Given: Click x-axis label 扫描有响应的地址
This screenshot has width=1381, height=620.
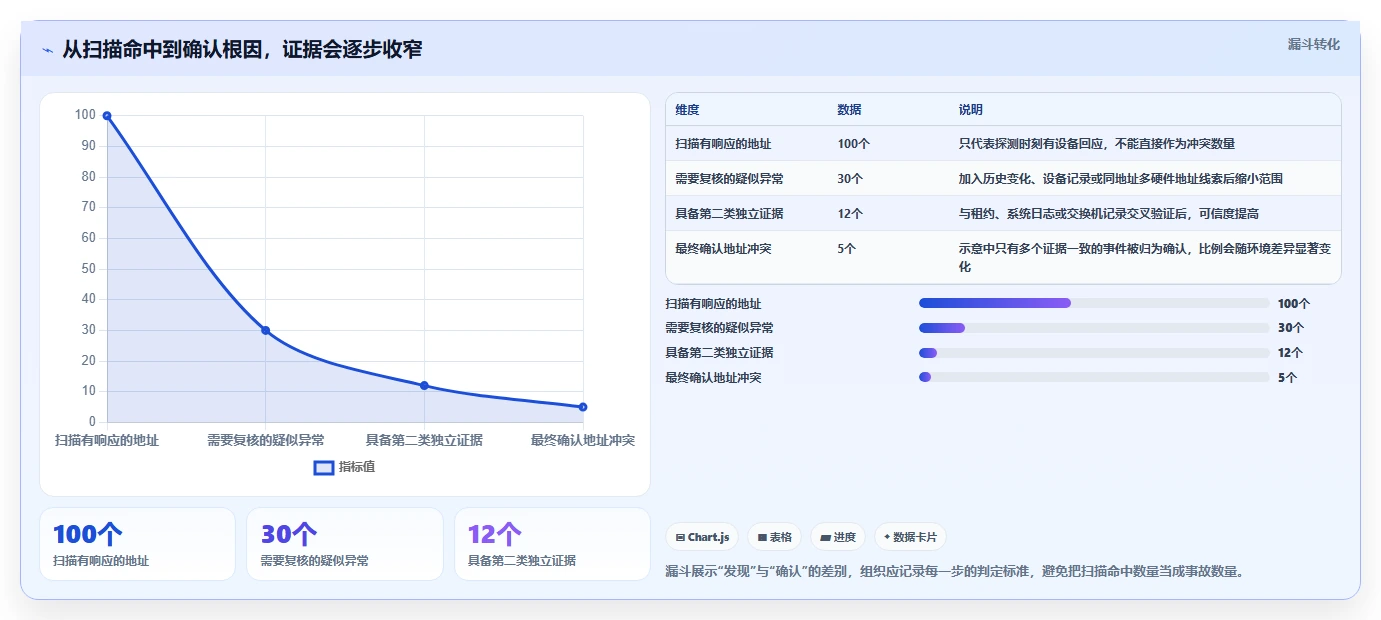Looking at the screenshot, I should pos(107,440).
